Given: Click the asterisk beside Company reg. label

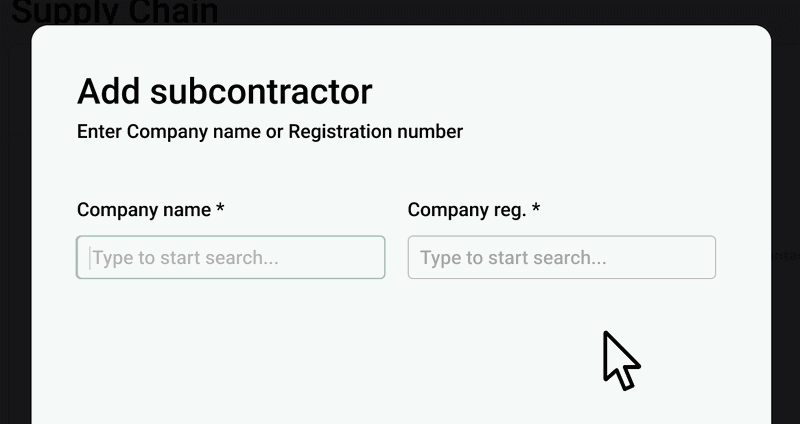Looking at the screenshot, I should (536, 210).
